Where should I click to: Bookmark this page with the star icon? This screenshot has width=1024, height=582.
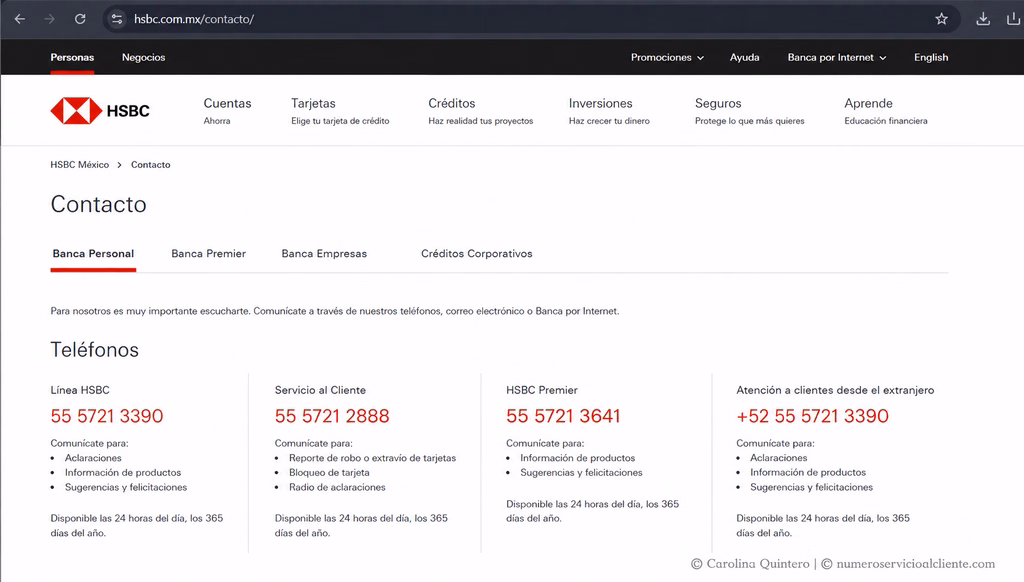pyautogui.click(x=941, y=19)
